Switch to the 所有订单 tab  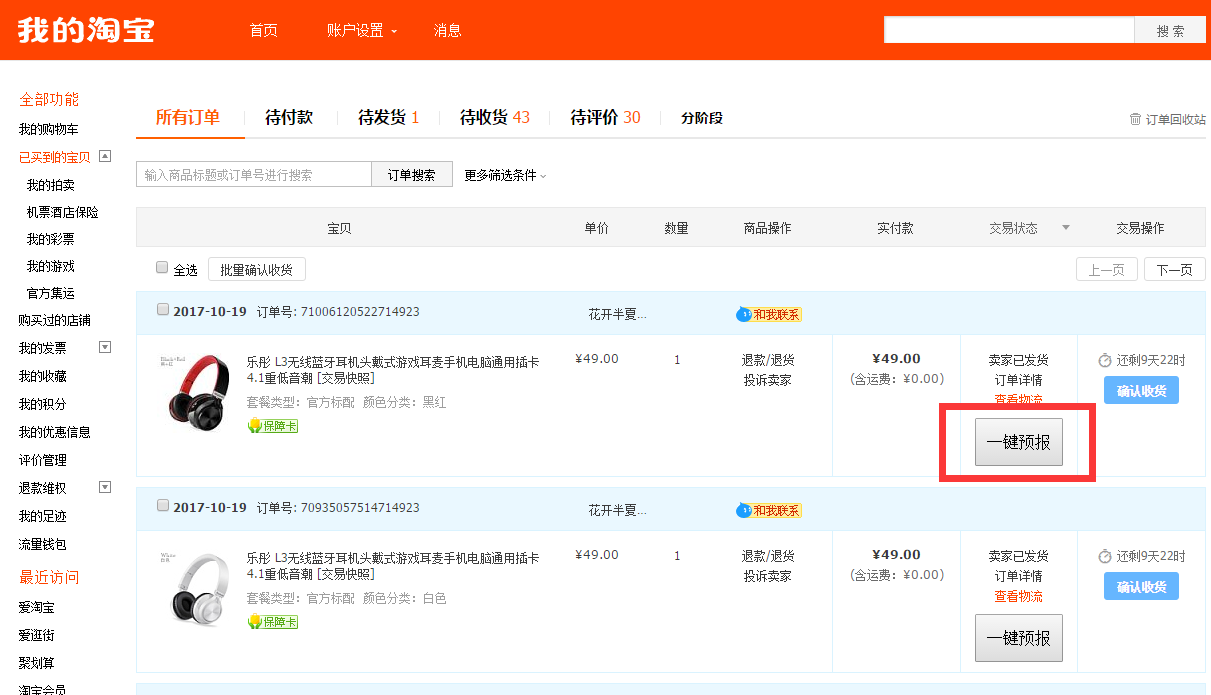188,118
